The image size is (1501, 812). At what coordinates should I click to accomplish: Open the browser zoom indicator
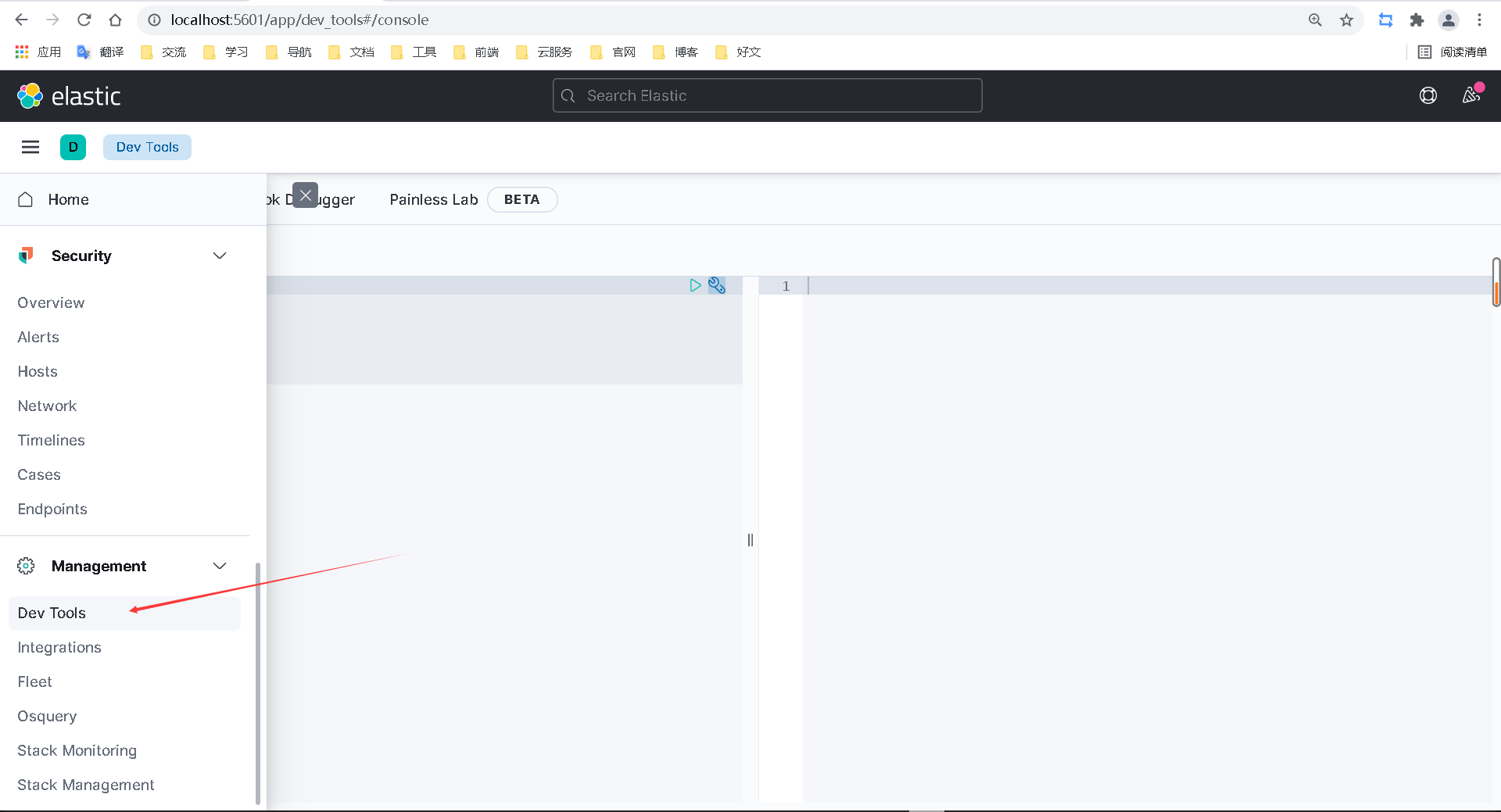click(x=1315, y=20)
